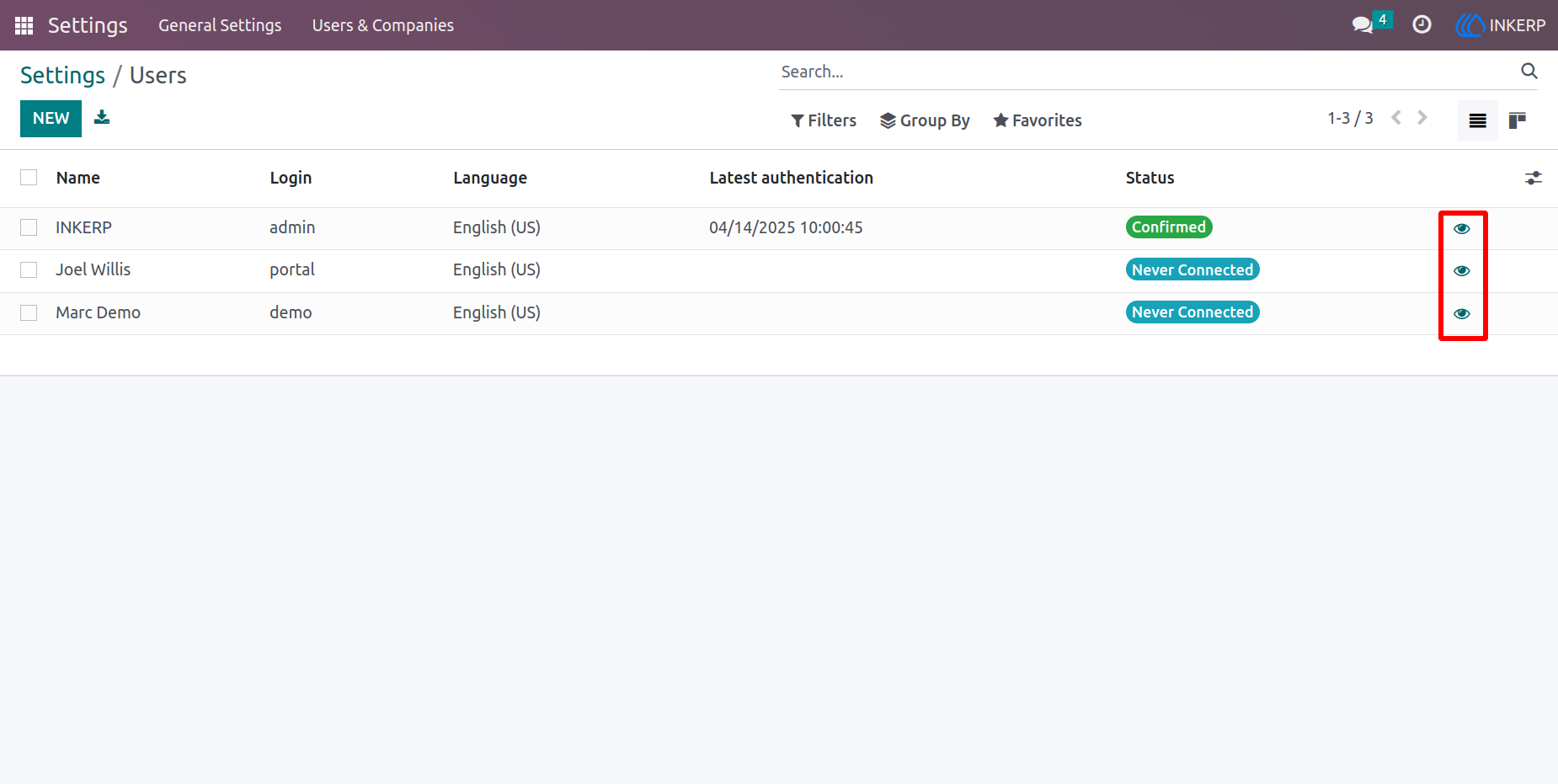
Task: Open the Users & Companies menu
Action: pyautogui.click(x=383, y=25)
